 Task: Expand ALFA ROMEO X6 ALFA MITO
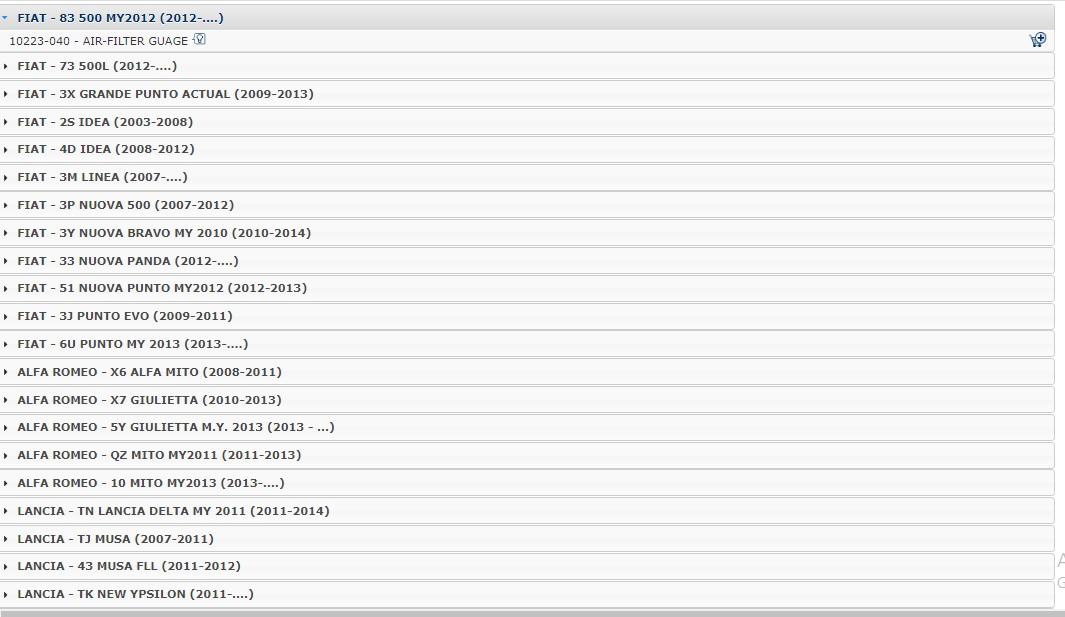point(527,372)
